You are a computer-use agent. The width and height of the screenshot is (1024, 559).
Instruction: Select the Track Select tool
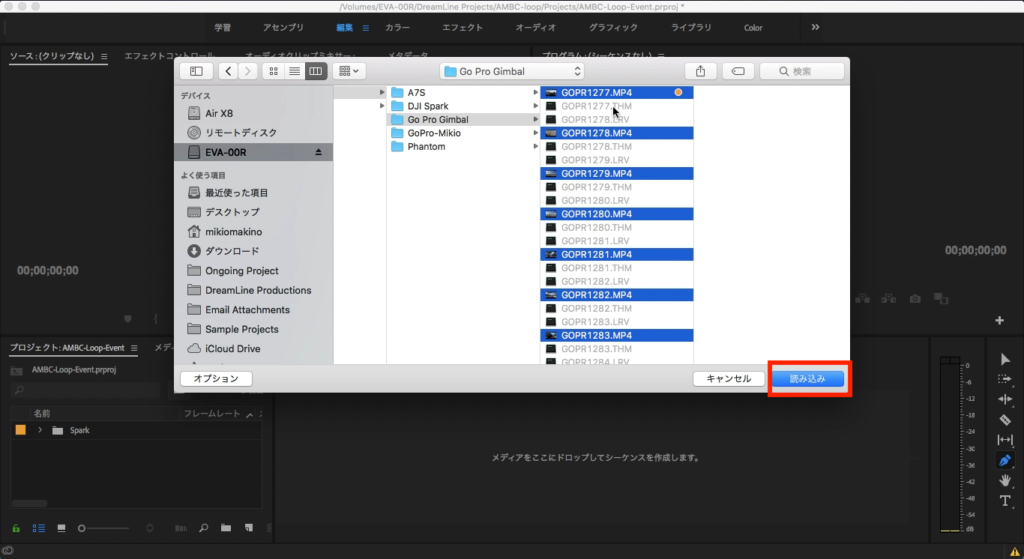(1005, 379)
